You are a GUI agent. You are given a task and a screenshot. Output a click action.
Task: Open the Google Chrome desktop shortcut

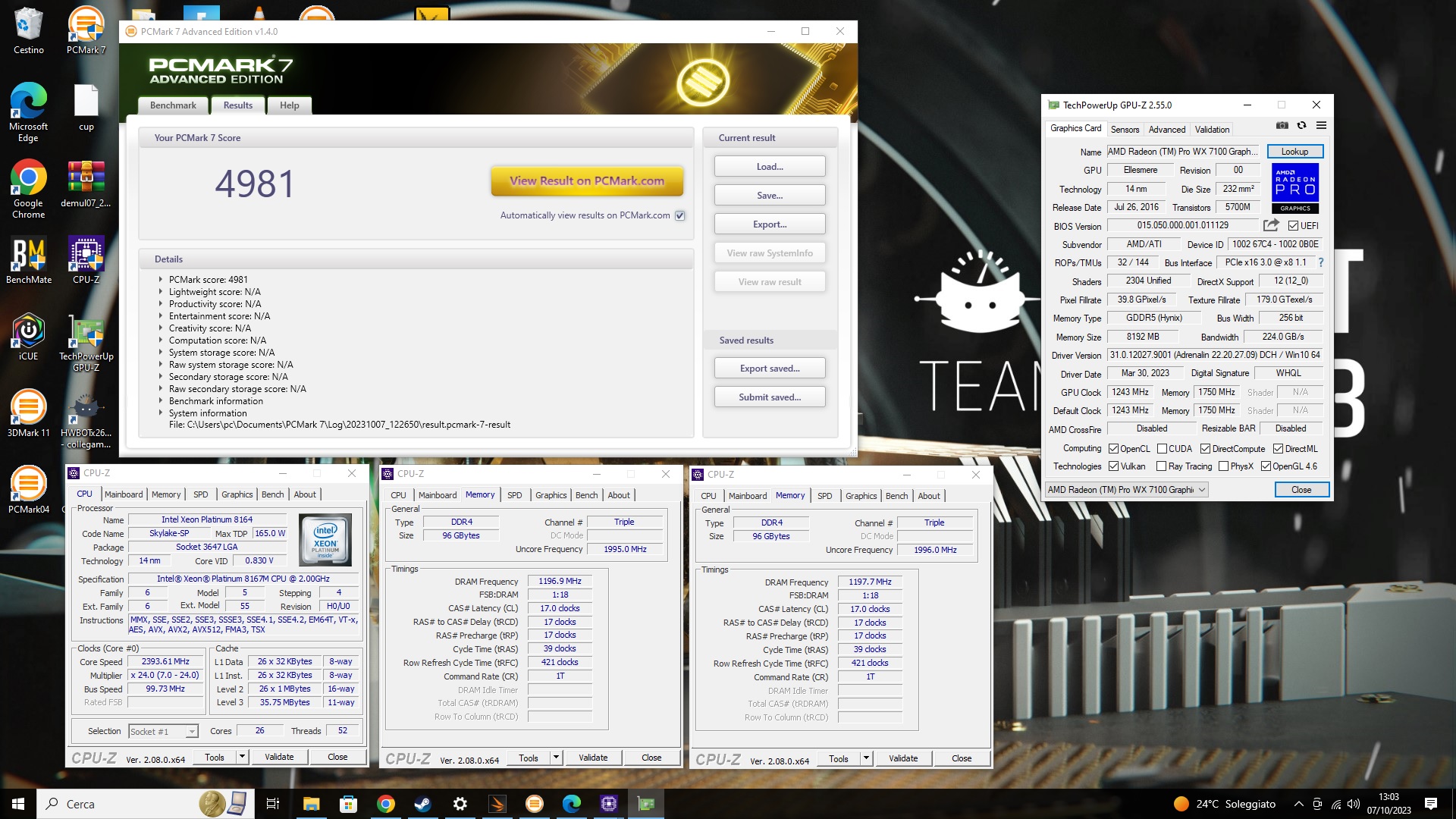pos(28,189)
